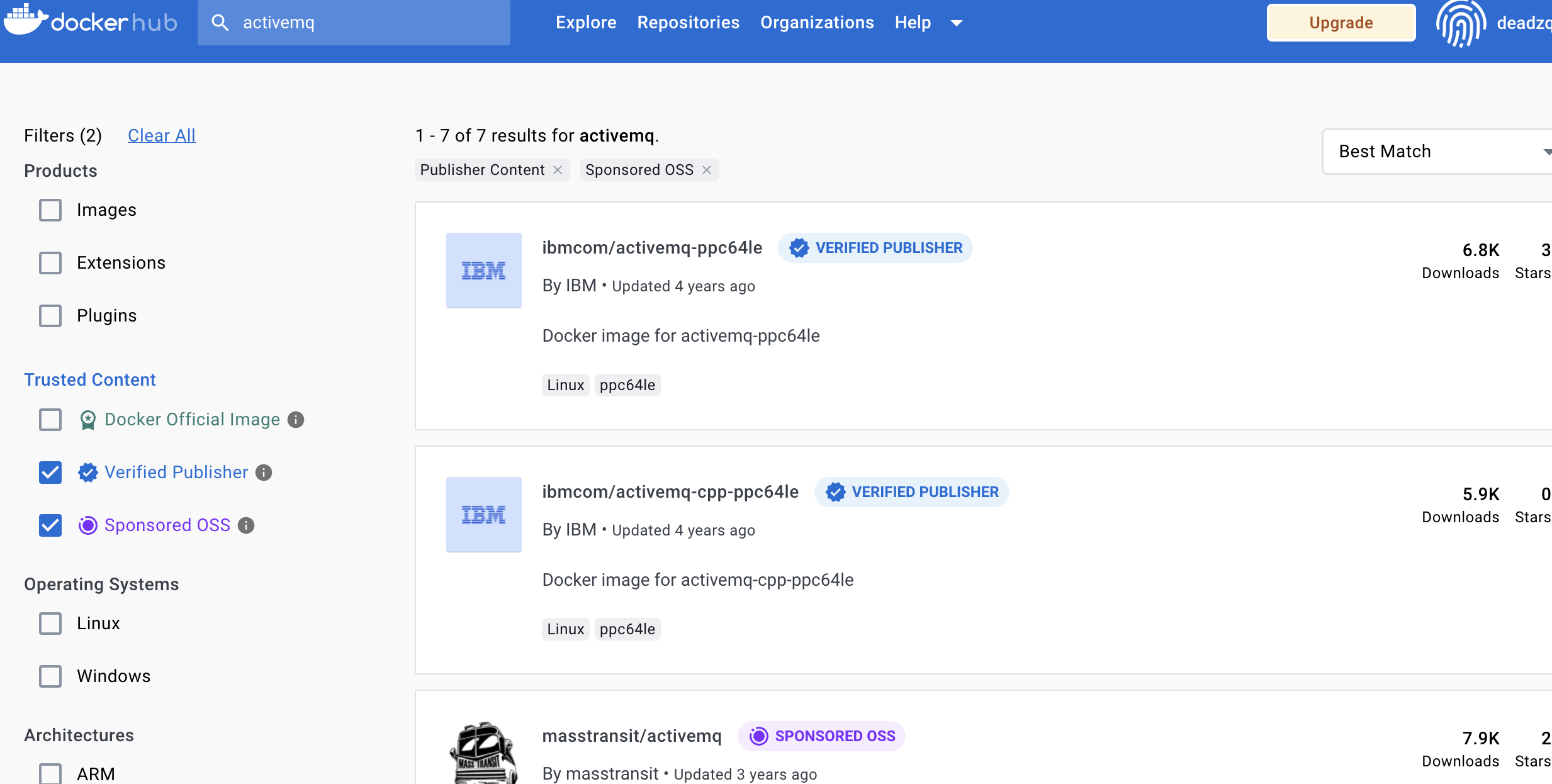Enable the Images product checkbox
The image size is (1552, 784).
click(x=50, y=210)
